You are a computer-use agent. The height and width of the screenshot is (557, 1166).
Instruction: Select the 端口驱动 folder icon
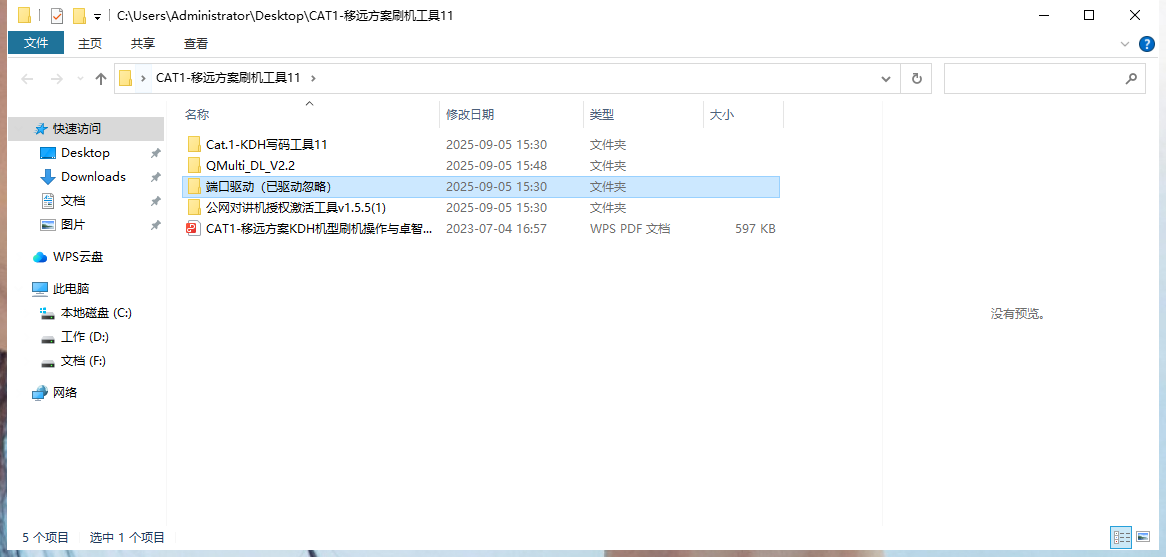pyautogui.click(x=194, y=187)
